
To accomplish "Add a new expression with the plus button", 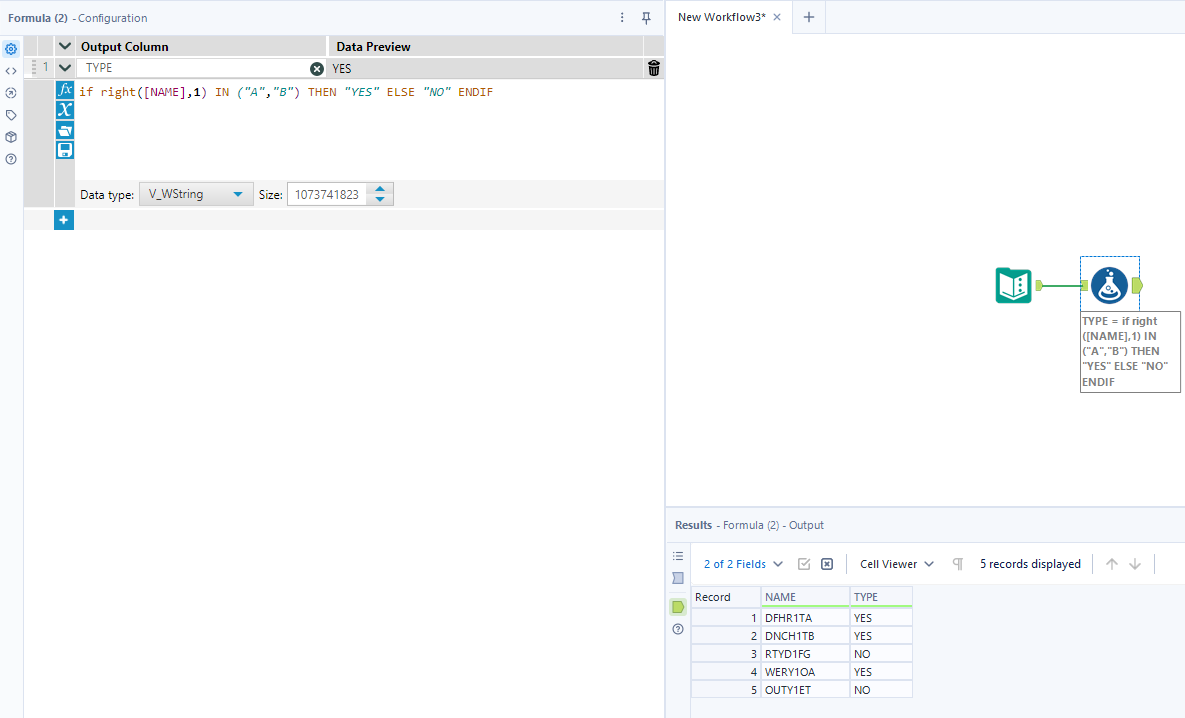I will pos(64,219).
